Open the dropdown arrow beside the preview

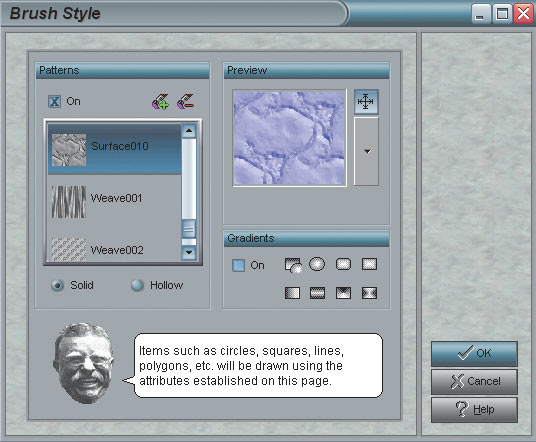click(366, 151)
